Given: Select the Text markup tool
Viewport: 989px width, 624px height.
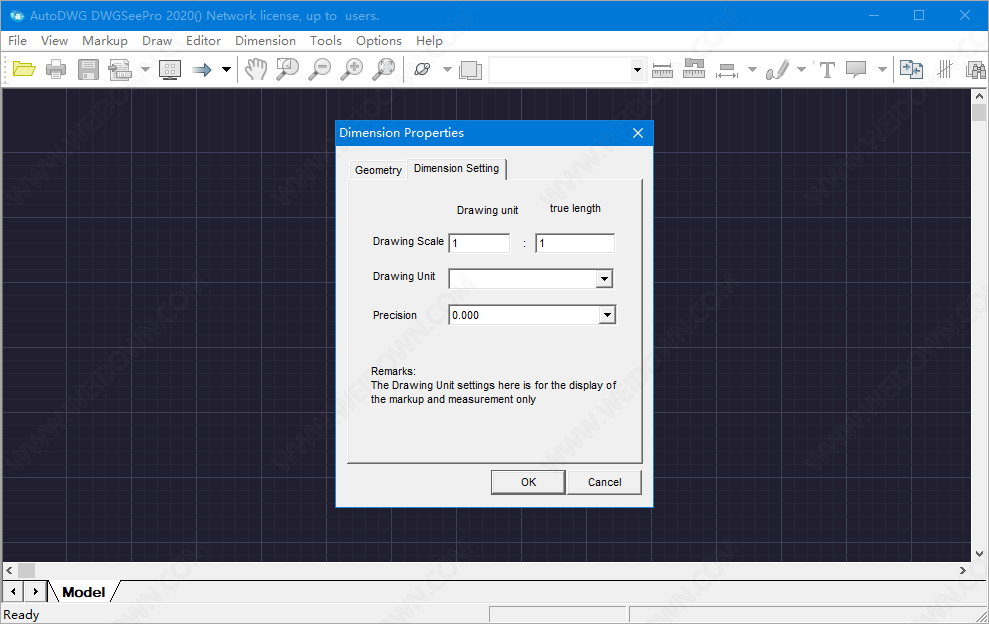Looking at the screenshot, I should (827, 70).
